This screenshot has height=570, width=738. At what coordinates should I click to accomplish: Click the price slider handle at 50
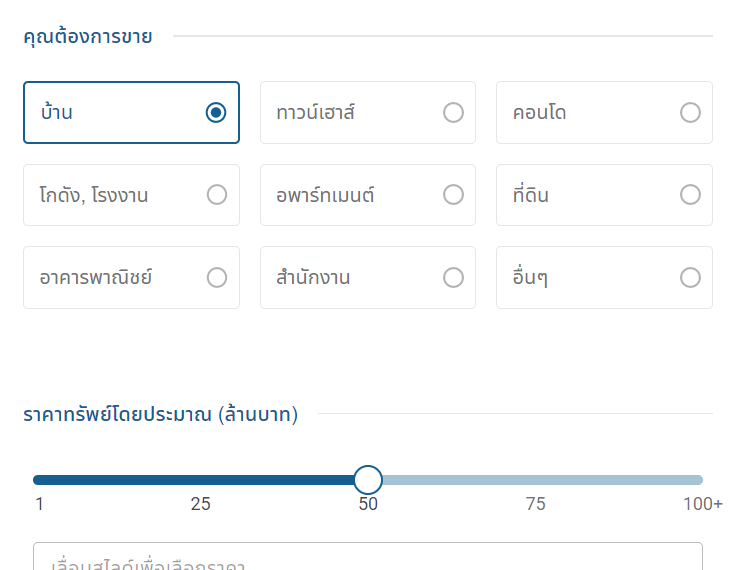pos(368,480)
